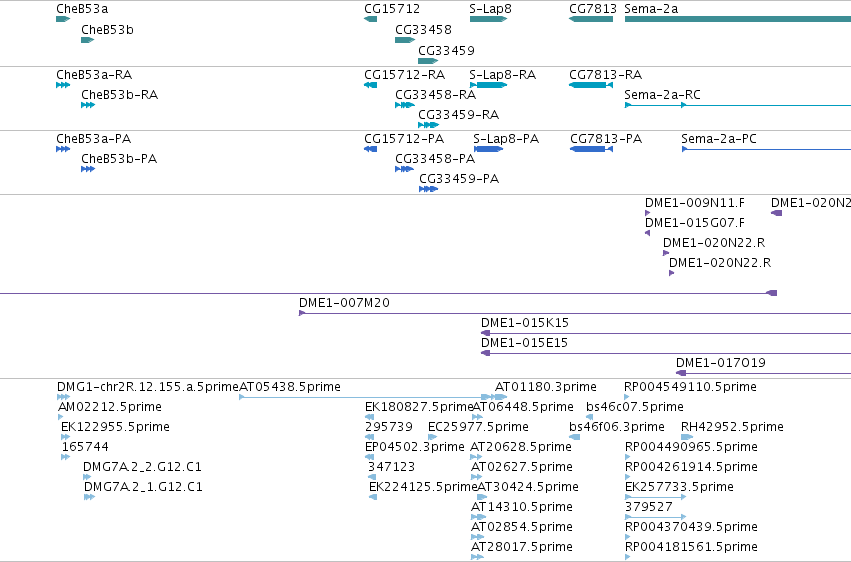
Task: Select the AT02627.5prime label
Action: [522, 467]
